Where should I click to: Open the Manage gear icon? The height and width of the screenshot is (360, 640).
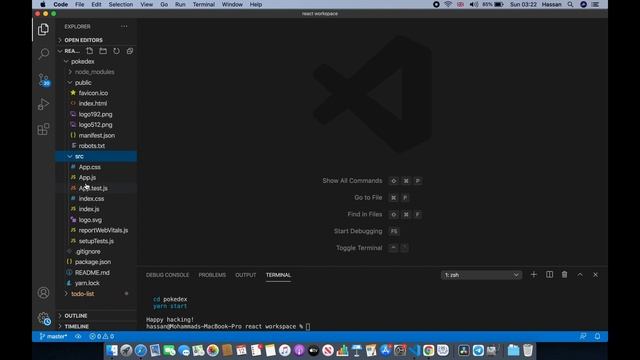tap(43, 318)
